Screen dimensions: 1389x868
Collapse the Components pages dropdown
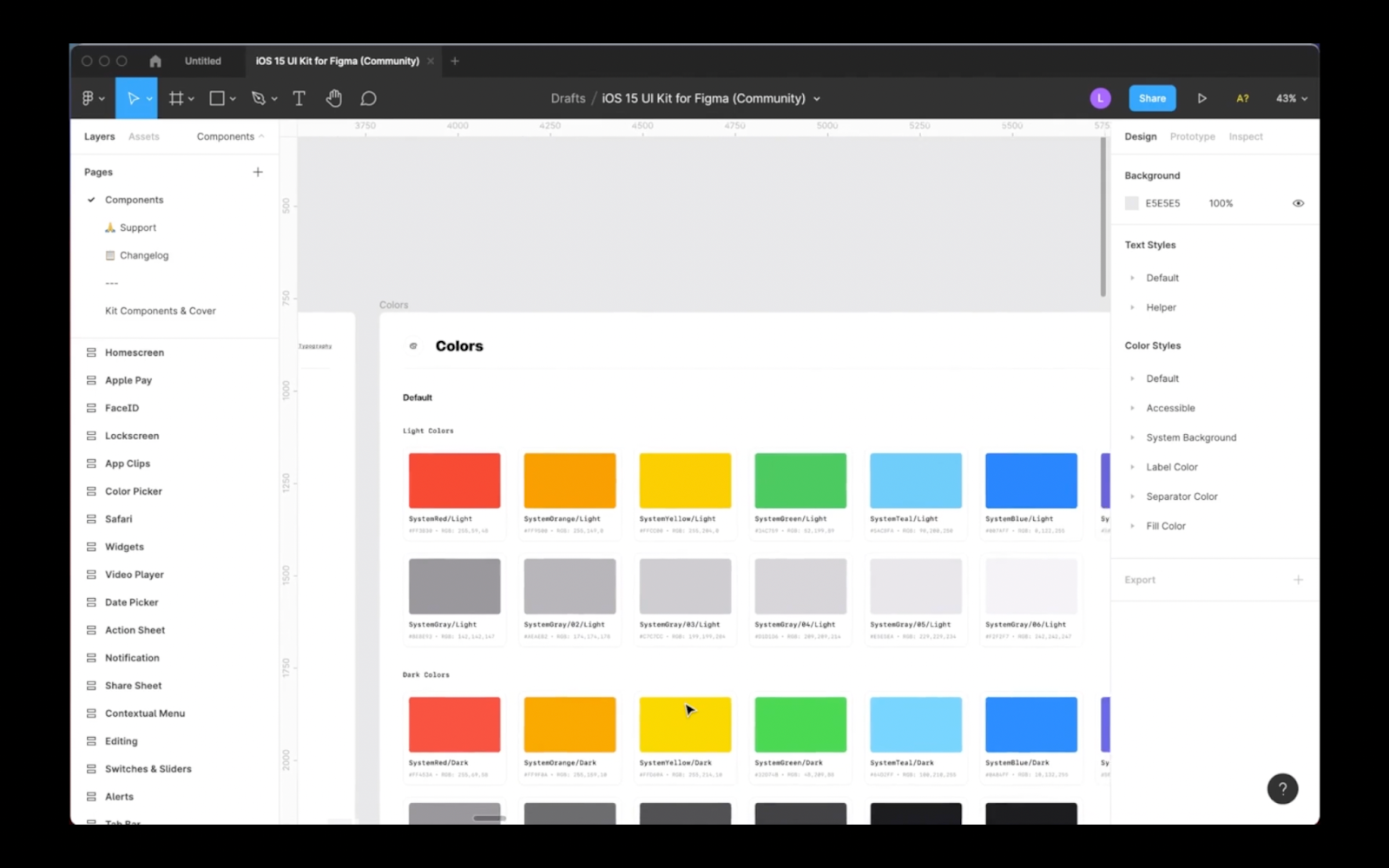point(231,136)
